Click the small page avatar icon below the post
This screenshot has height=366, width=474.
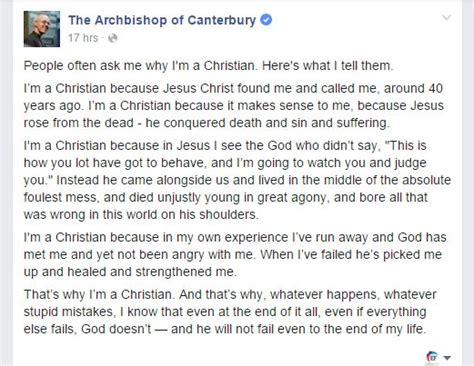432,357
